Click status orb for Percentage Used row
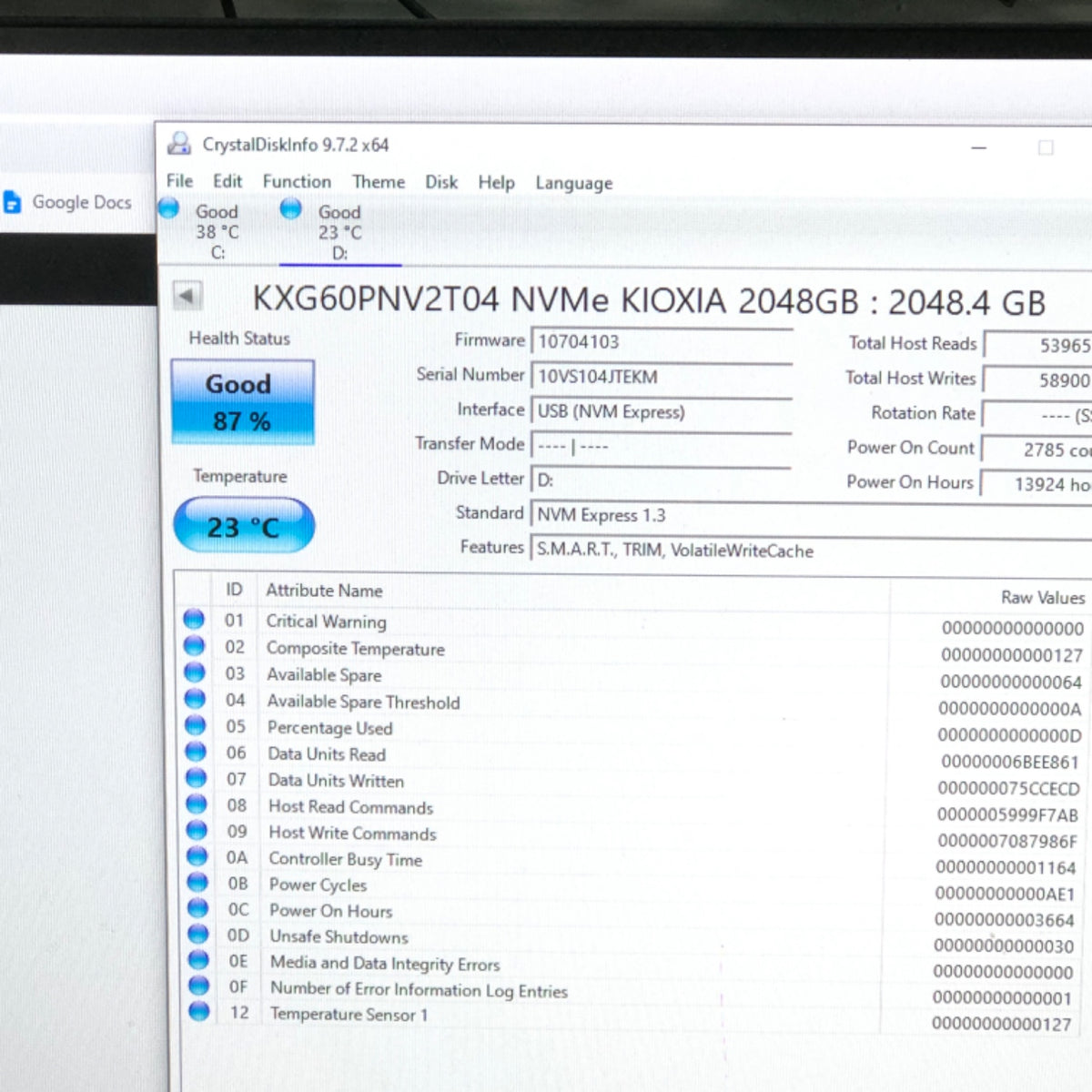This screenshot has height=1092, width=1092. coord(196,724)
